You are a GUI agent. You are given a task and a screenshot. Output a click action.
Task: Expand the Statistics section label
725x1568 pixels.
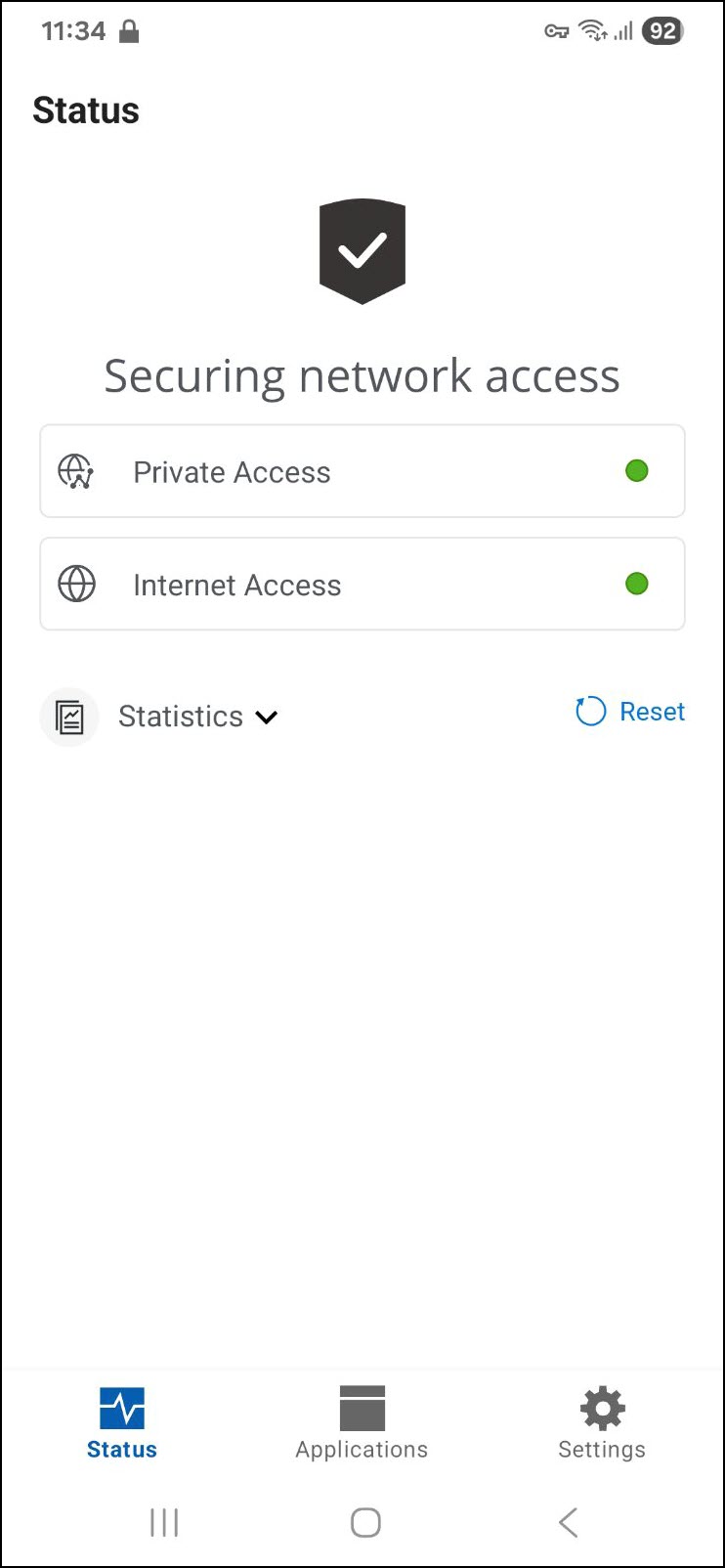point(181,717)
